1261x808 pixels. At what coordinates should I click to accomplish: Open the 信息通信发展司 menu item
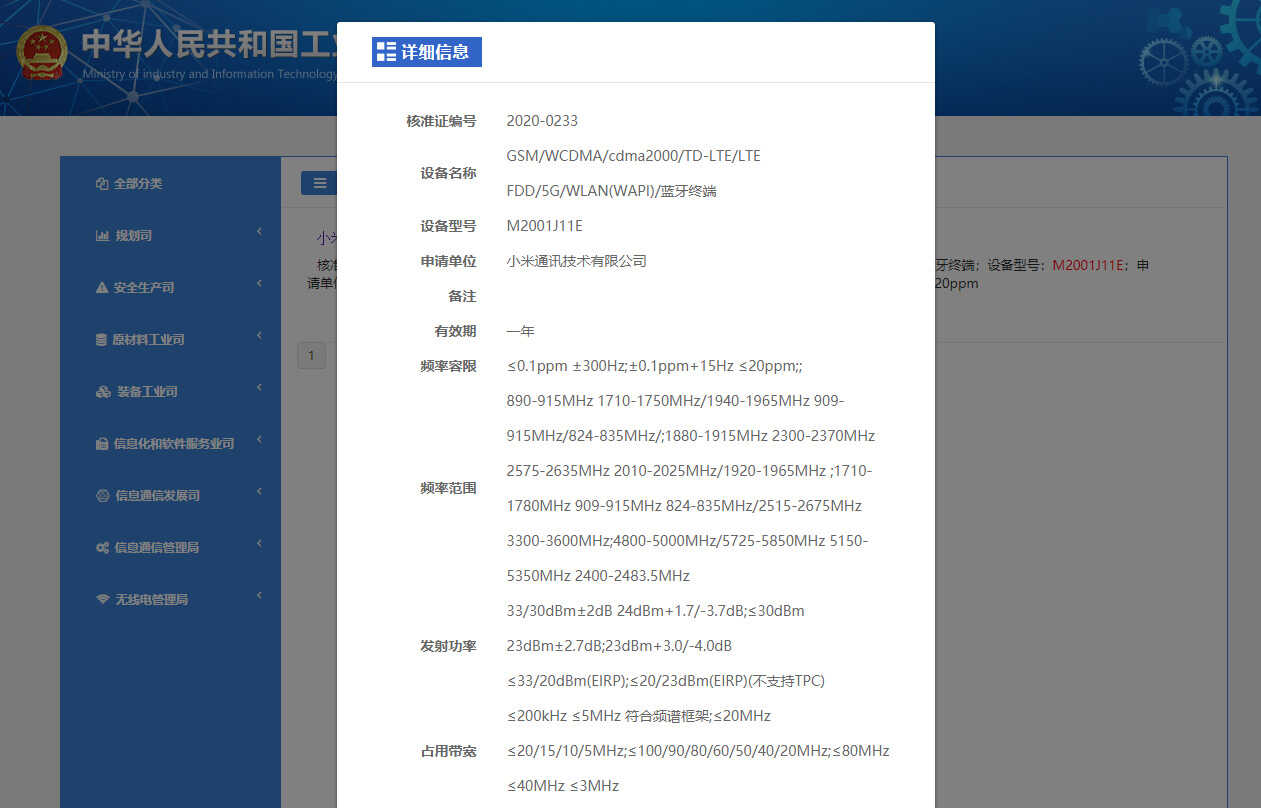tap(157, 496)
